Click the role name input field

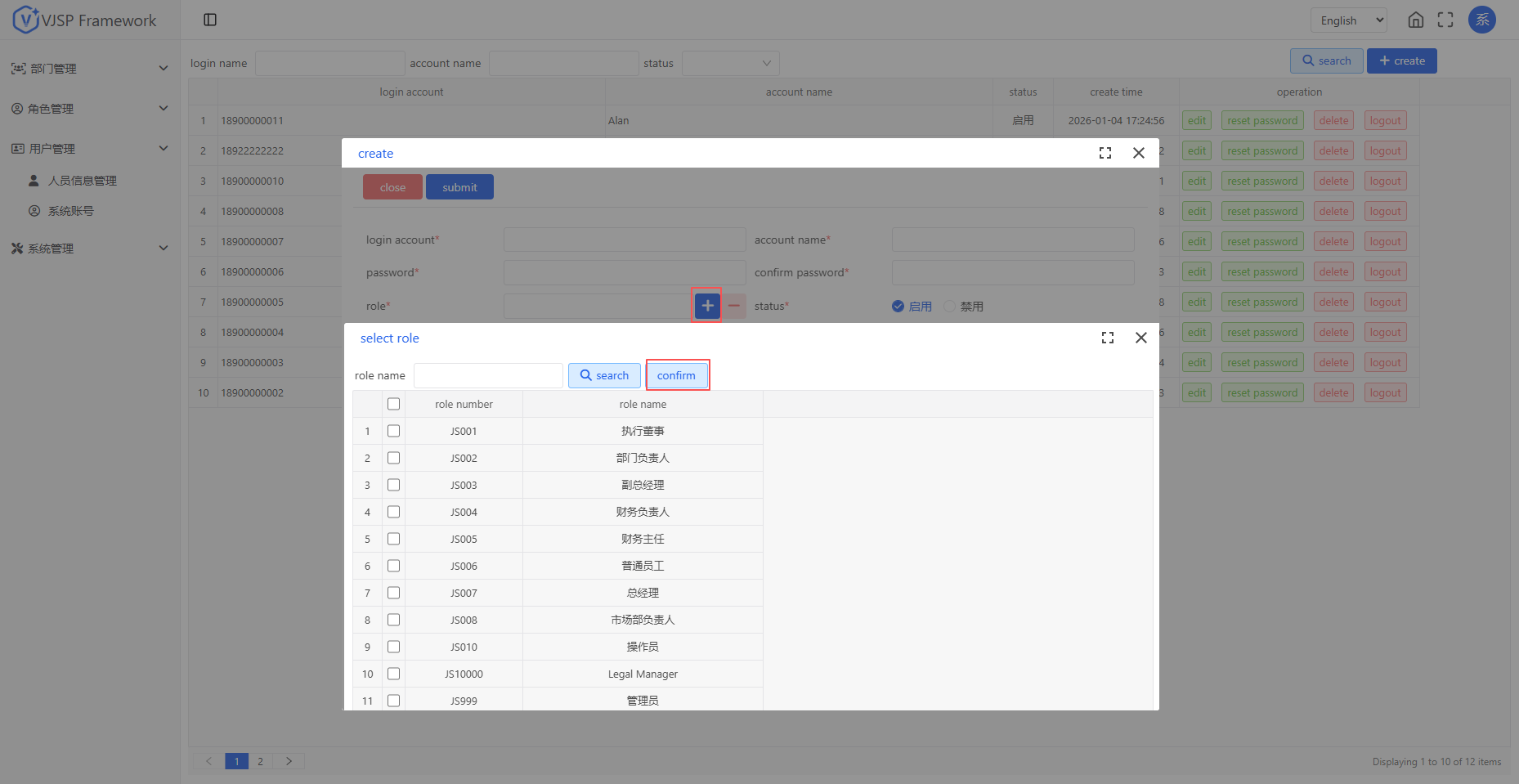pyautogui.click(x=488, y=375)
